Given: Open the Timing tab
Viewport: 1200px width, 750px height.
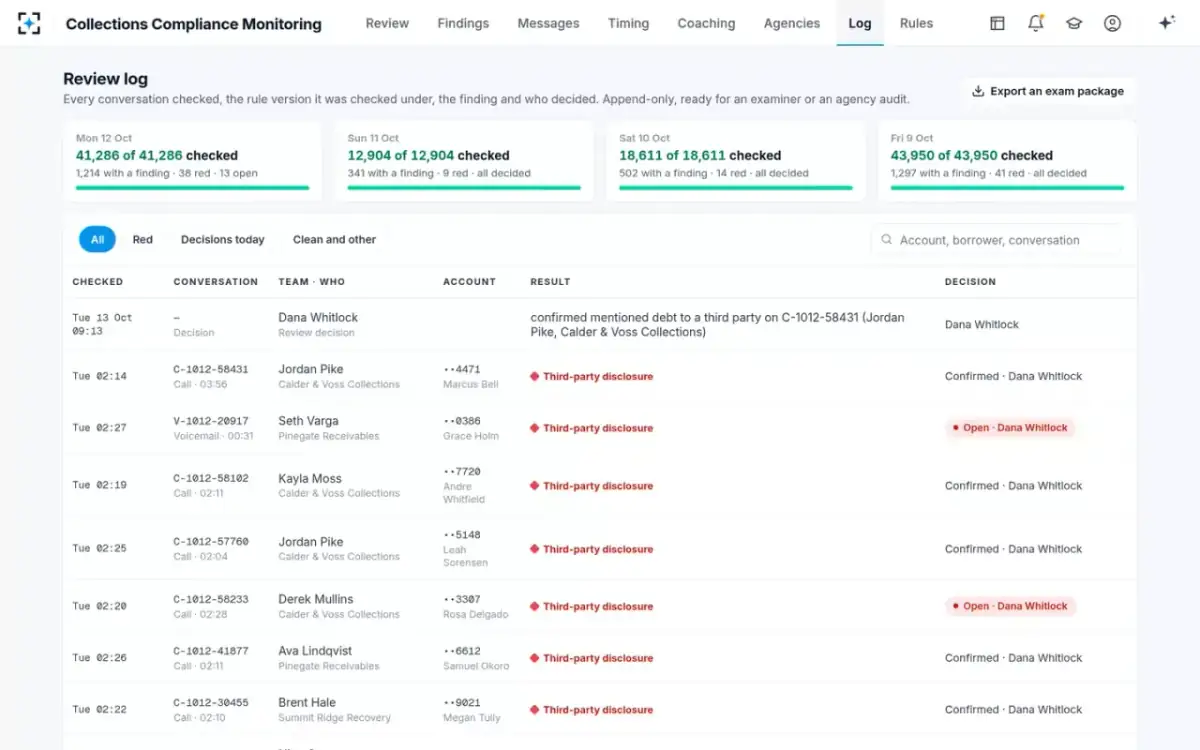Looking at the screenshot, I should click(628, 23).
